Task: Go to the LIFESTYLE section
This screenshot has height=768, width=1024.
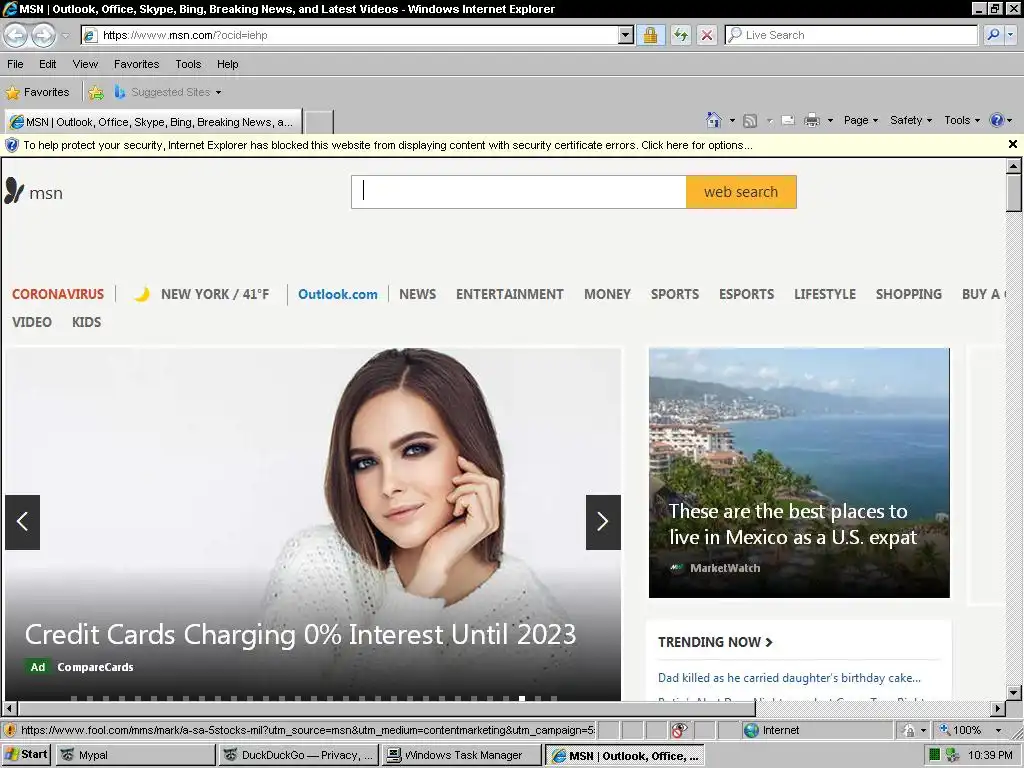Action: pos(825,294)
